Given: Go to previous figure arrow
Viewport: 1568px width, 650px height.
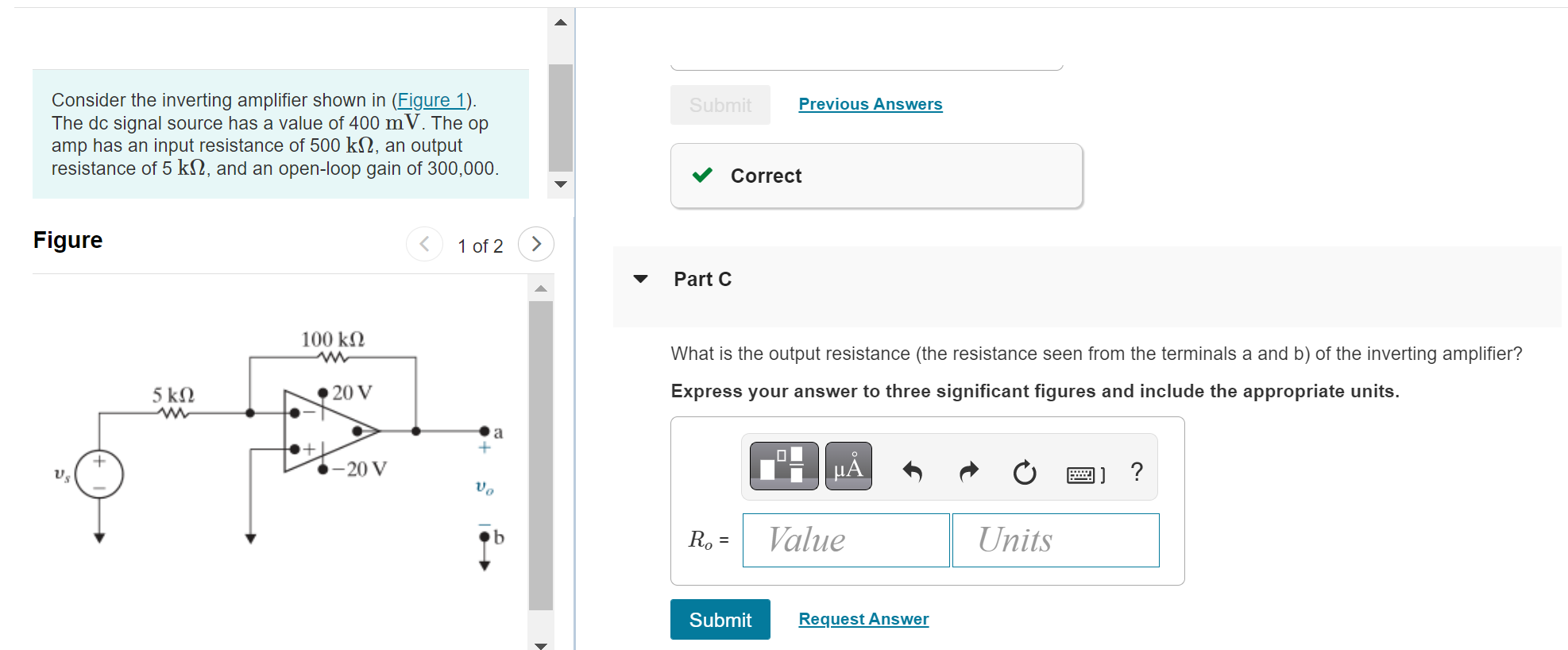Looking at the screenshot, I should click(424, 244).
